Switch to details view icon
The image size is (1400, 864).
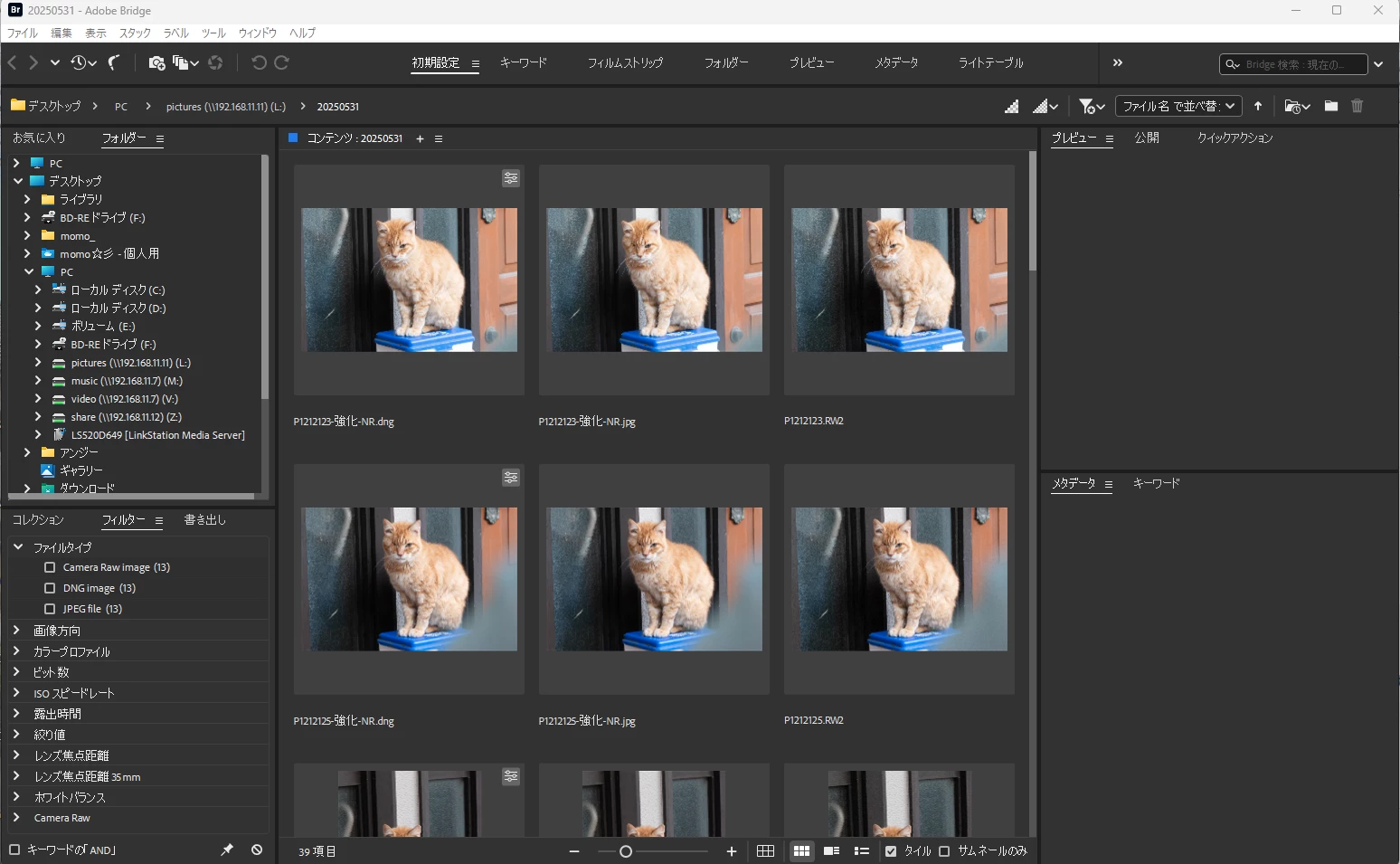[831, 851]
